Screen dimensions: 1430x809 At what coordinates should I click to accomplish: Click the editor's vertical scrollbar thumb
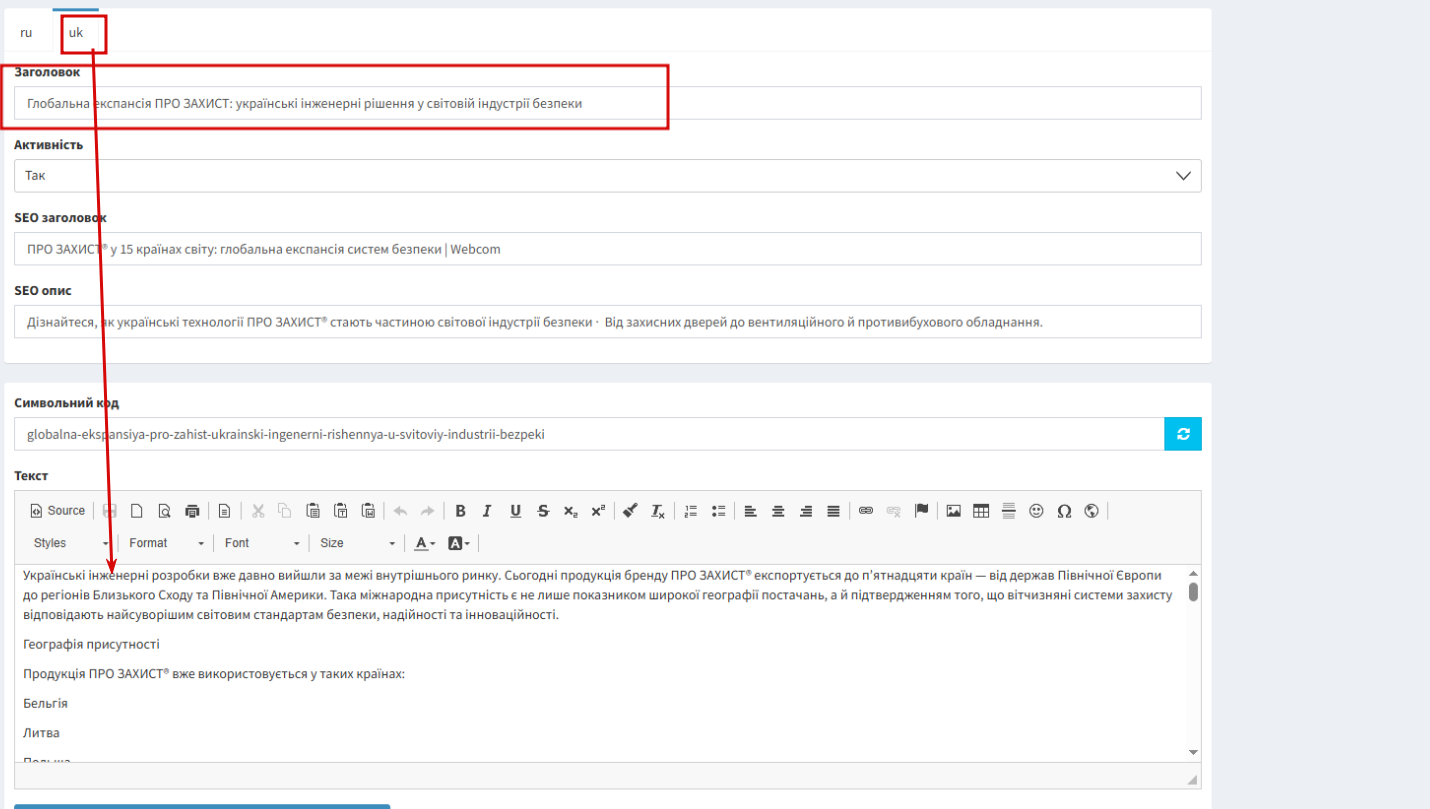tap(1193, 592)
